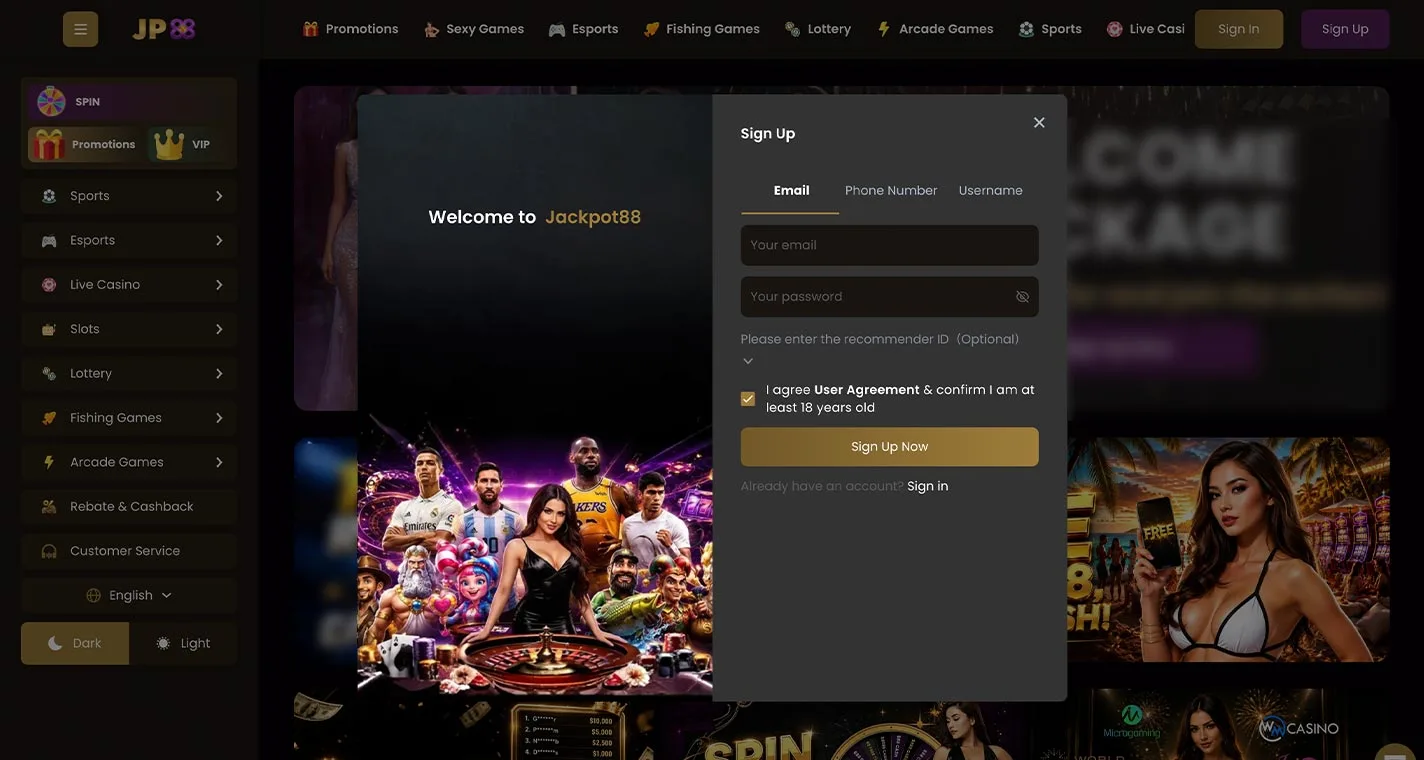Screen dimensions: 1424x760
Task: Open the Promotions gift box in sidebar
Action: 47,144
